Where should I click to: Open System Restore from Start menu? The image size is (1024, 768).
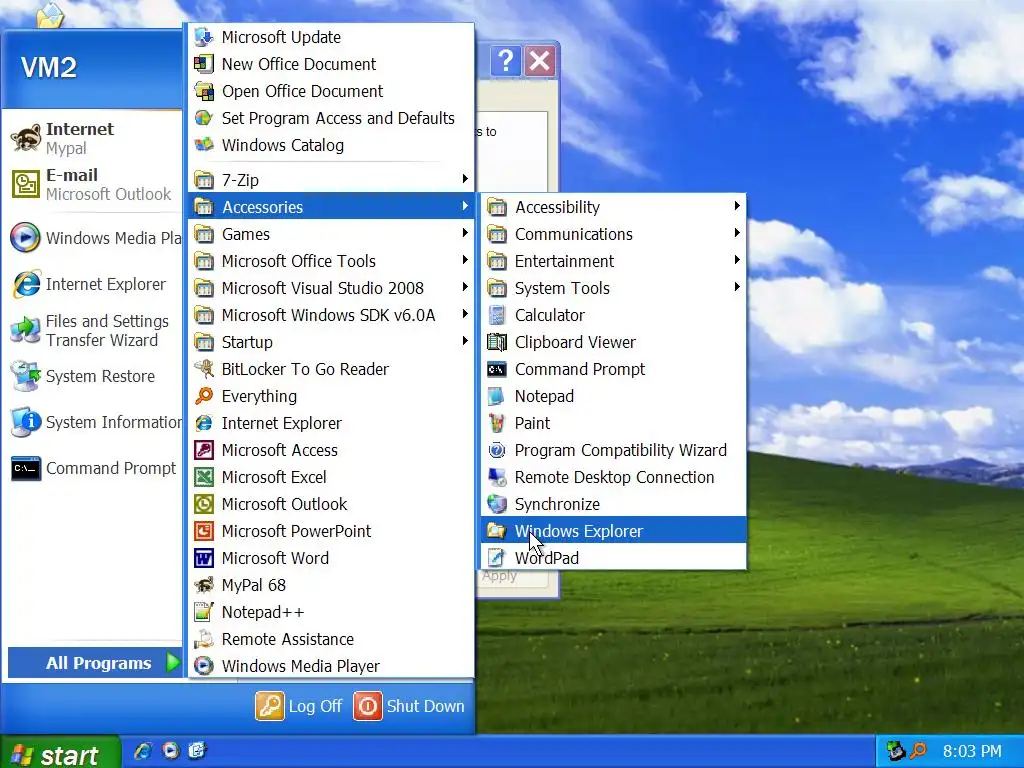coord(93,376)
